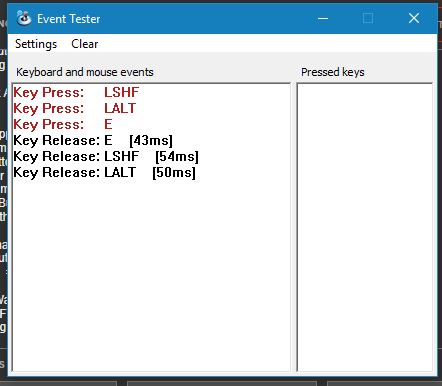Click the Event Tester joystick app icon

tap(24, 18)
